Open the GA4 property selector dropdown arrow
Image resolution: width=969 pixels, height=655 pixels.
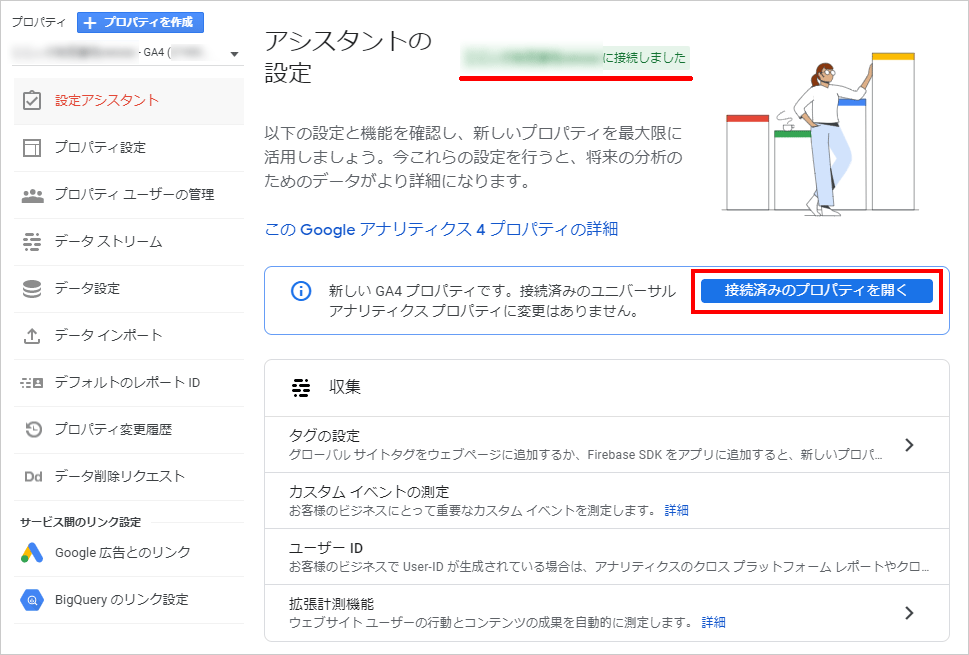[234, 54]
